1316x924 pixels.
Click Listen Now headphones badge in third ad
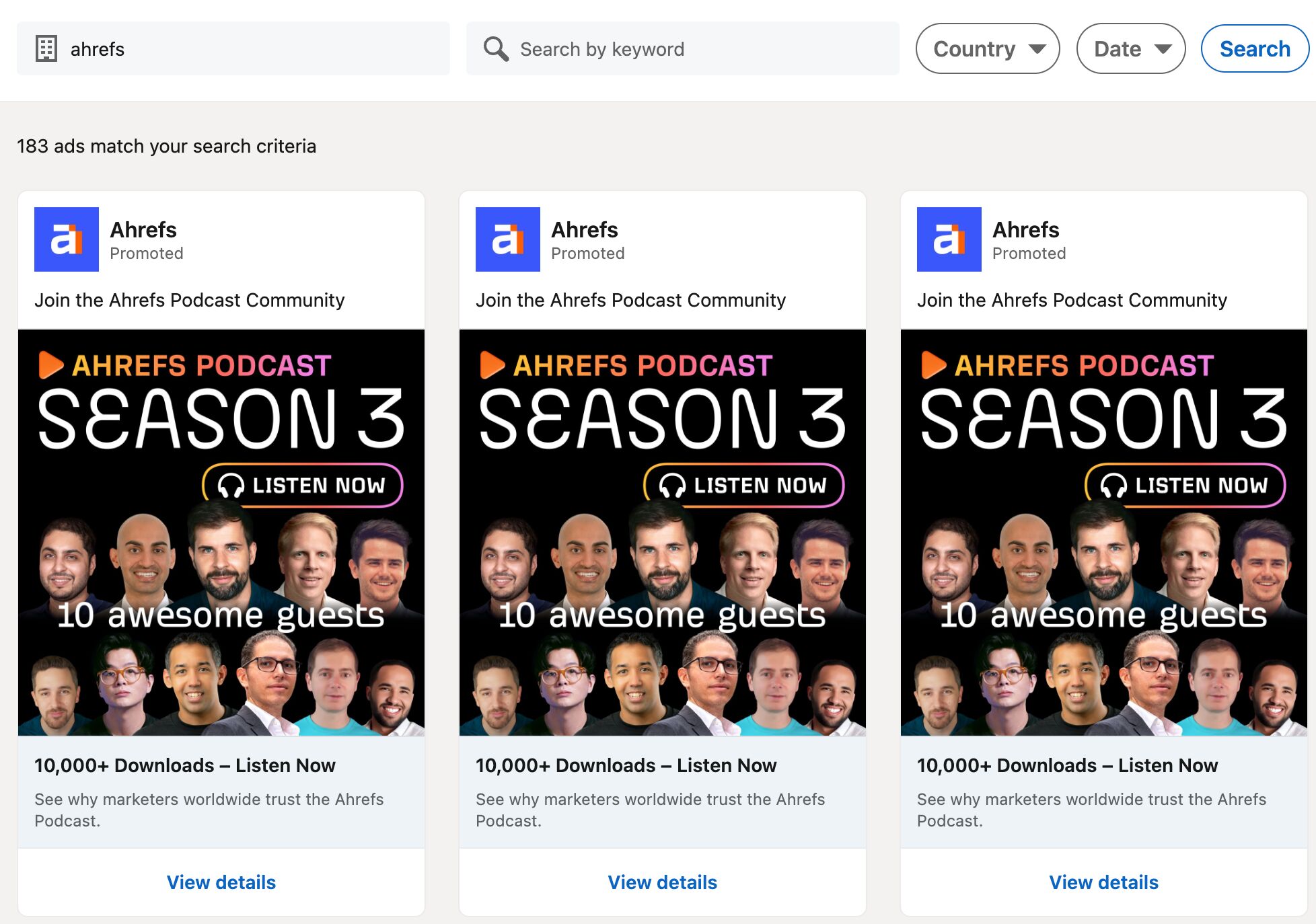point(1185,486)
